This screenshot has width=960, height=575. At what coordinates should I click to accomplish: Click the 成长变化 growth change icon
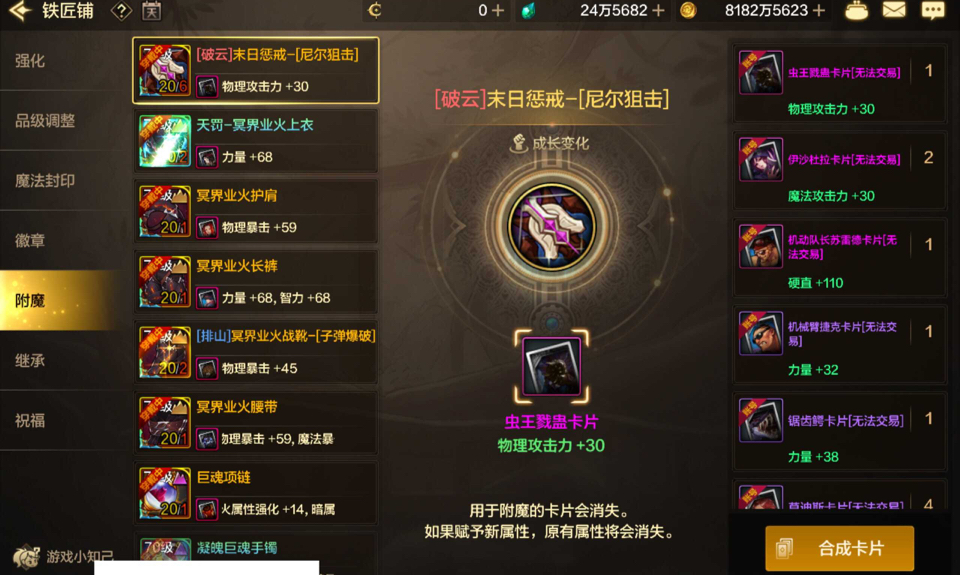tap(519, 143)
